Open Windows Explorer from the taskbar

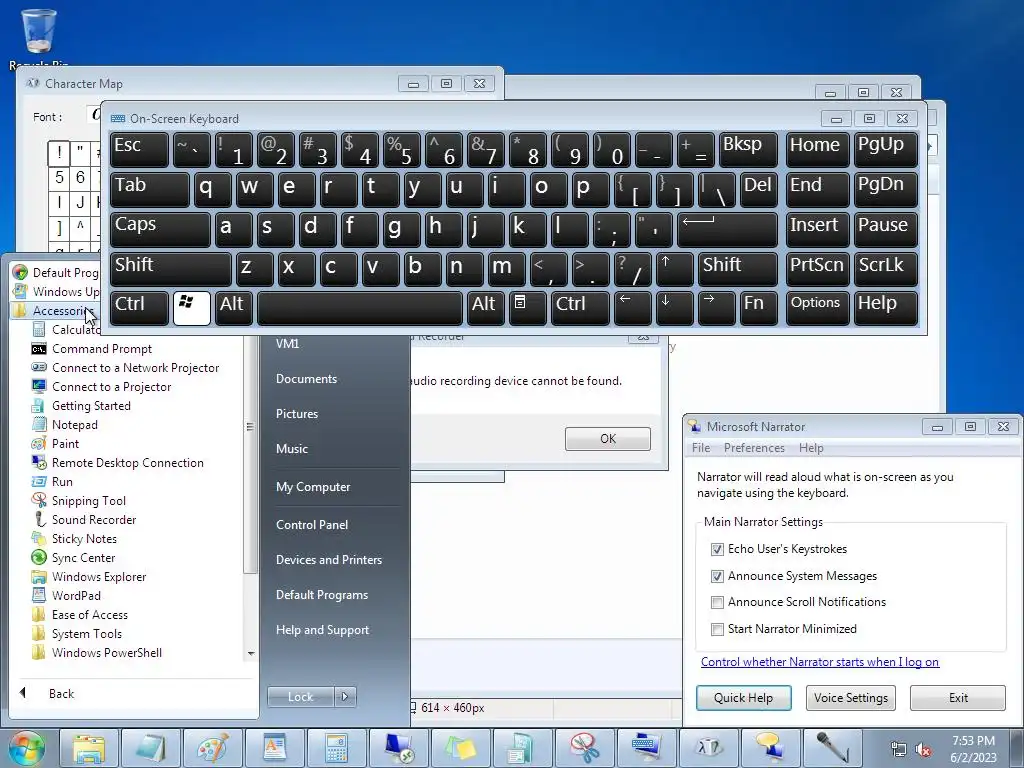coord(89,748)
